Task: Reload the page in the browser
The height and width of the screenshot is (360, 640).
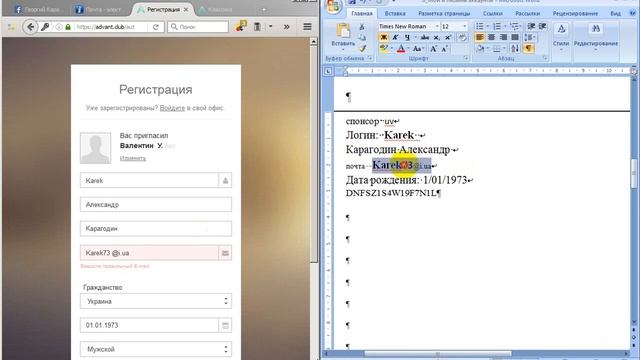Action: click(156, 27)
